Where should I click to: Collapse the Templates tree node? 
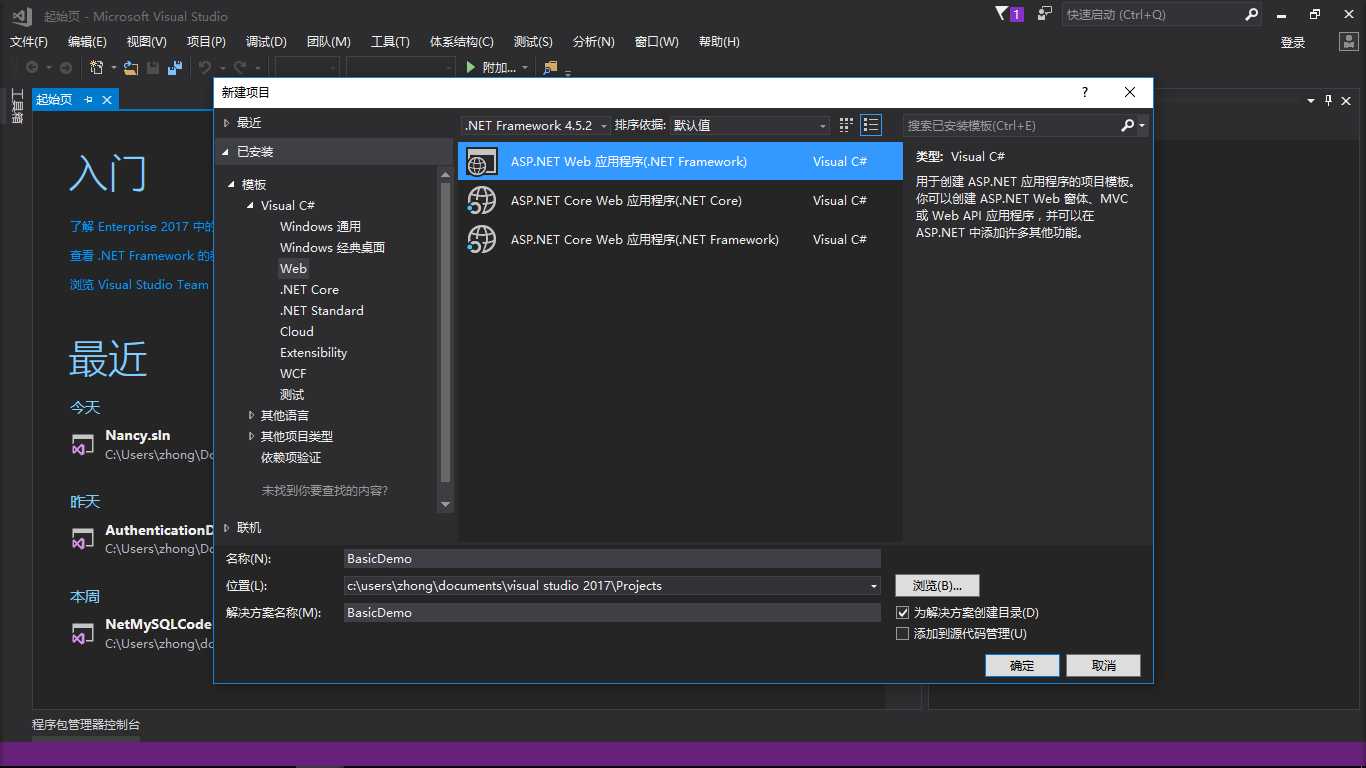(232, 184)
